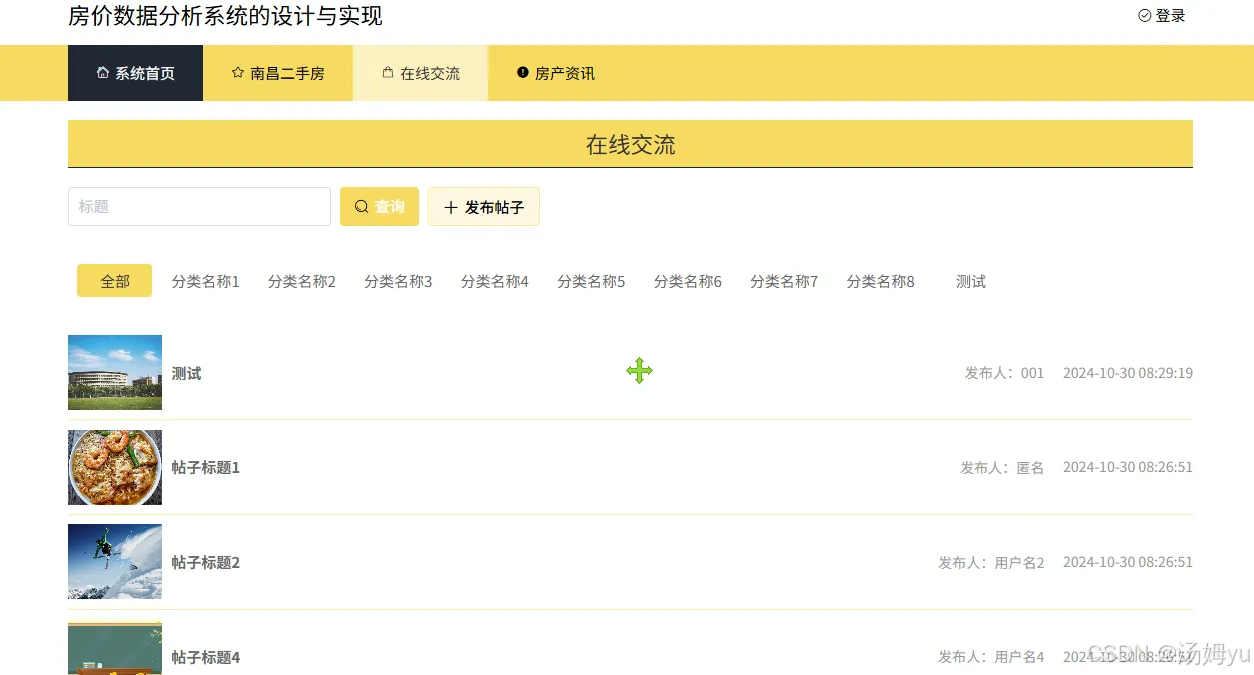Click the 查询 search button

tap(379, 207)
